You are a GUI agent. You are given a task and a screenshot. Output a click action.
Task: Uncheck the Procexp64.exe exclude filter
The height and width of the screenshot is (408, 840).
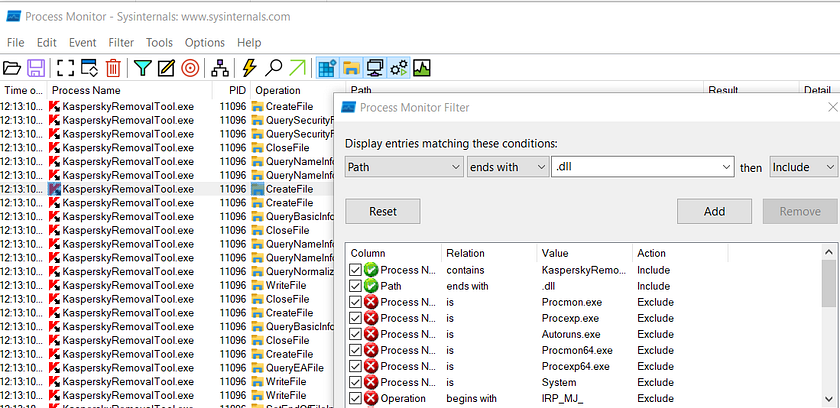[x=355, y=366]
